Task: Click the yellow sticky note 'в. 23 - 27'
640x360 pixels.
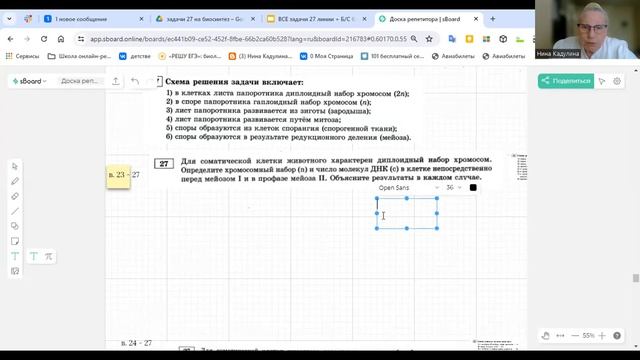Action: click(118, 176)
